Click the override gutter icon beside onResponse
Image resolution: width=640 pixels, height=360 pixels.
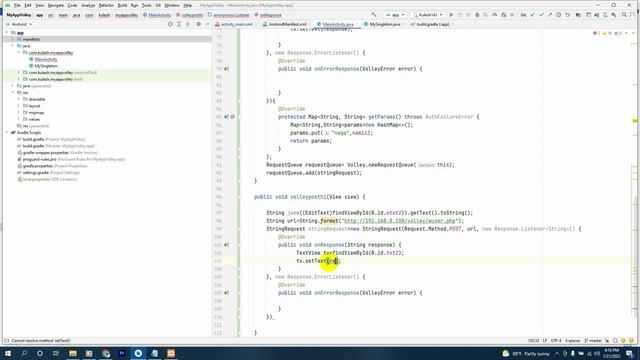[x=227, y=245]
